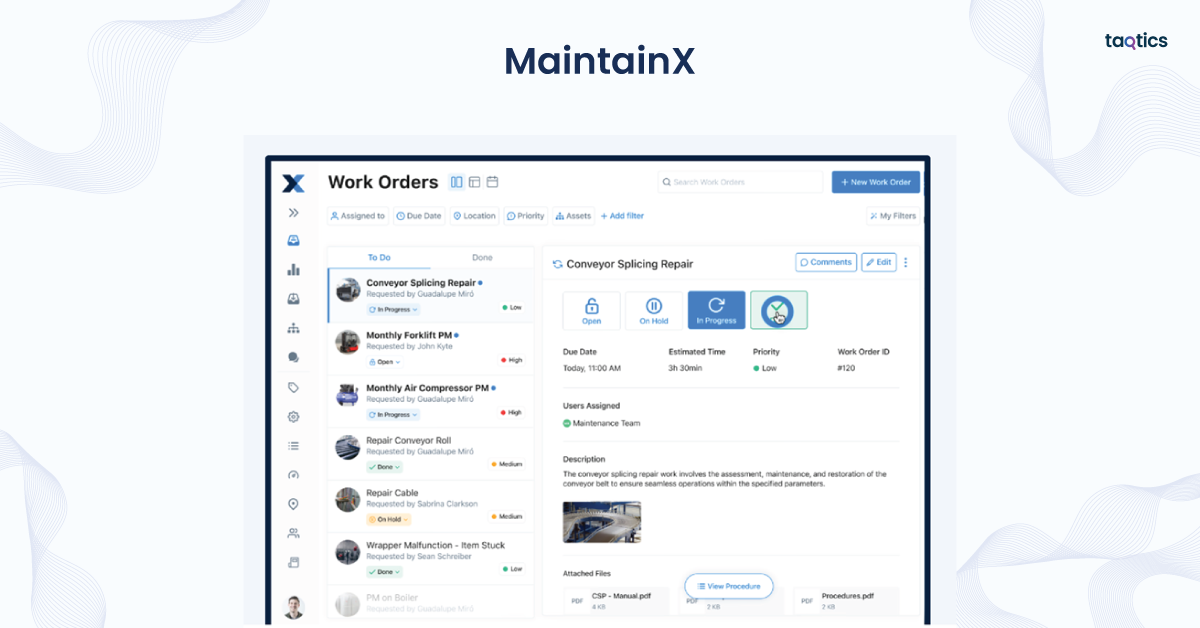This screenshot has width=1200, height=628.
Task: Switch to the Done tab
Action: coord(482,258)
